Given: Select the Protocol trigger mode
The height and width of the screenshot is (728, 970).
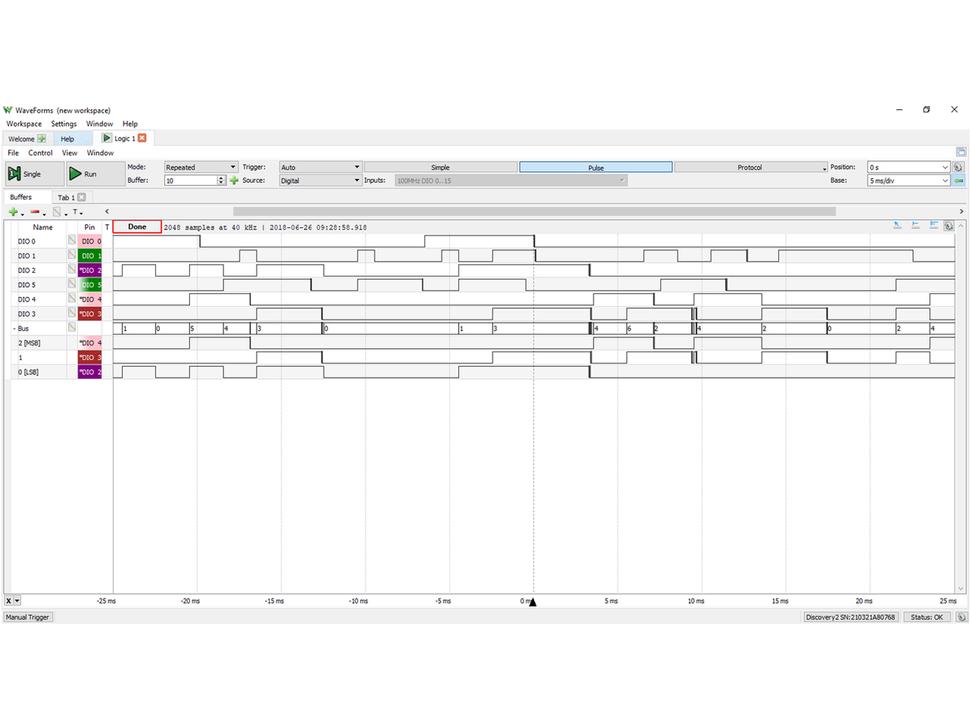Looking at the screenshot, I should click(x=750, y=167).
